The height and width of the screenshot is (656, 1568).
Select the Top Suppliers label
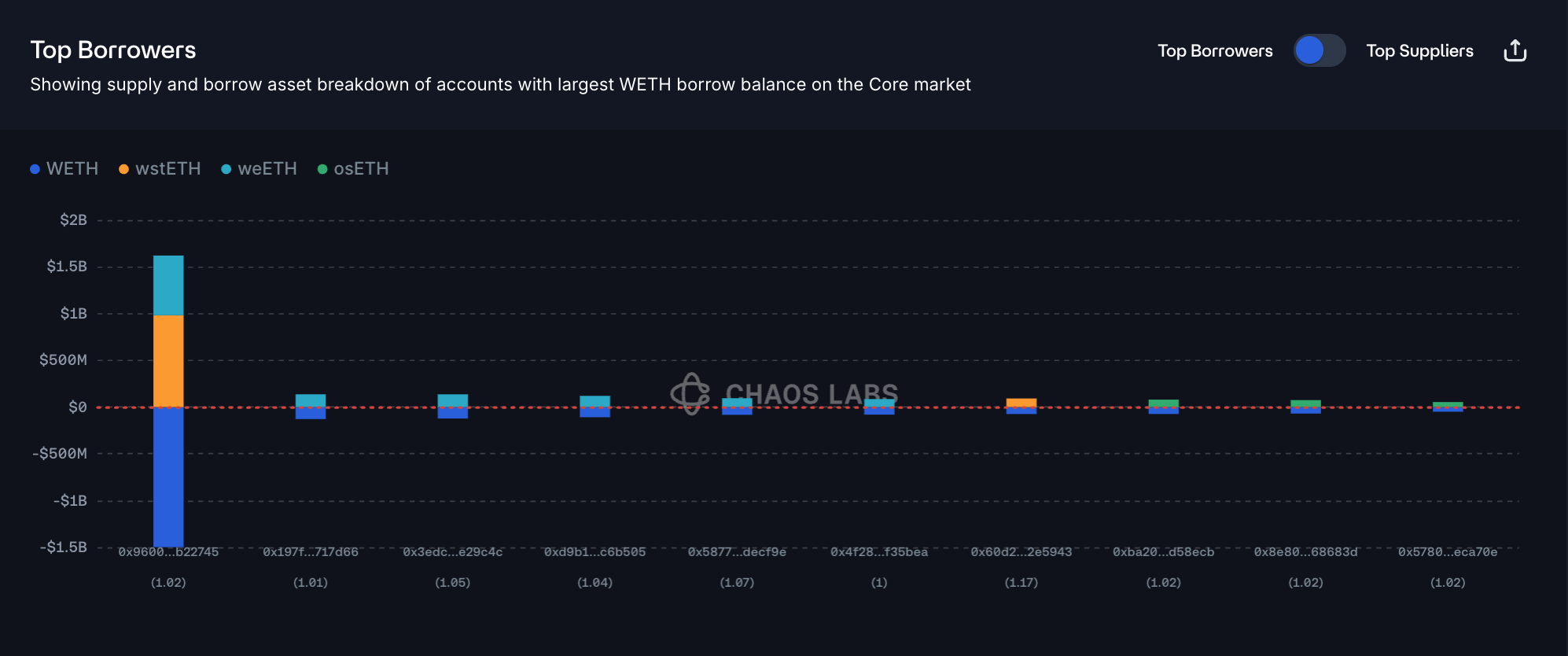1419,51
